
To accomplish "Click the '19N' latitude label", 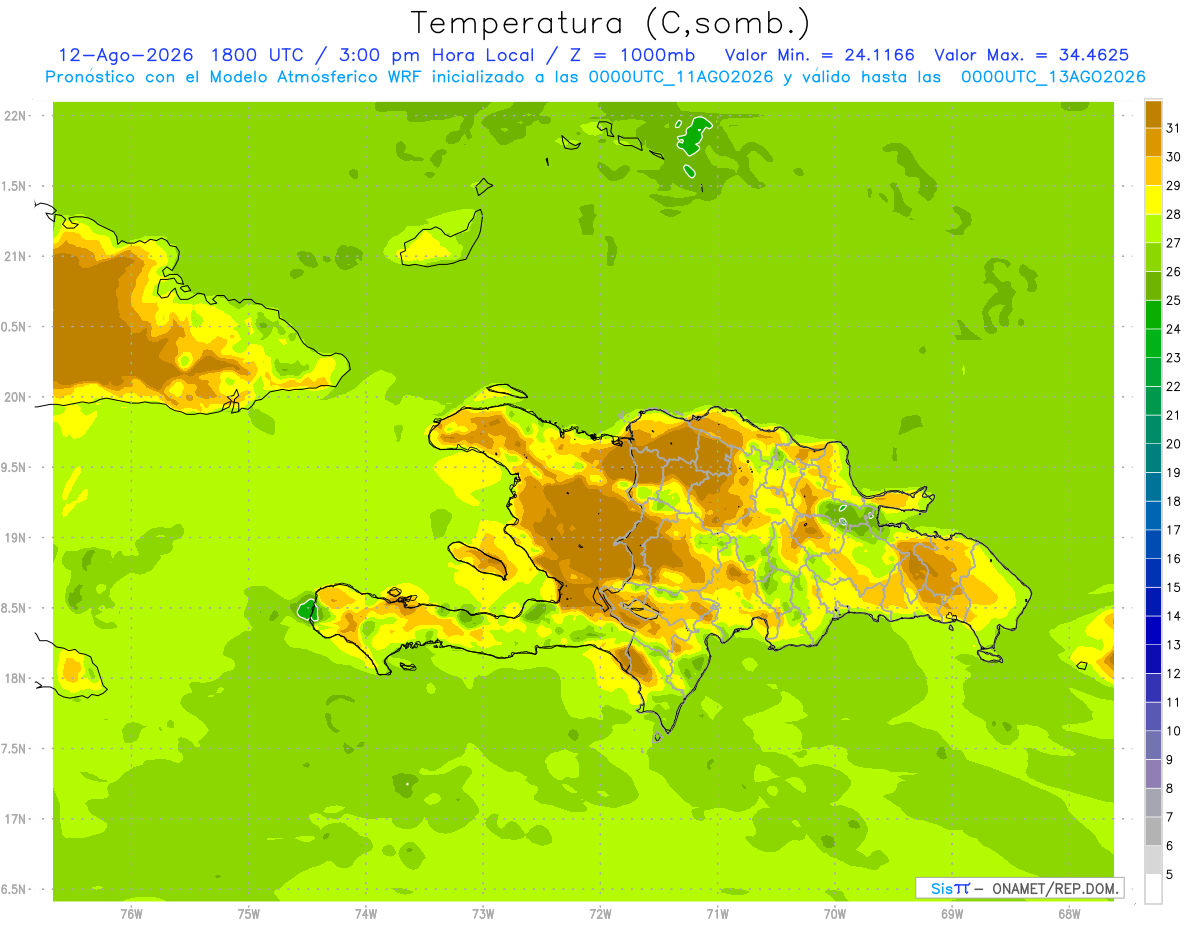I will 15,538.
